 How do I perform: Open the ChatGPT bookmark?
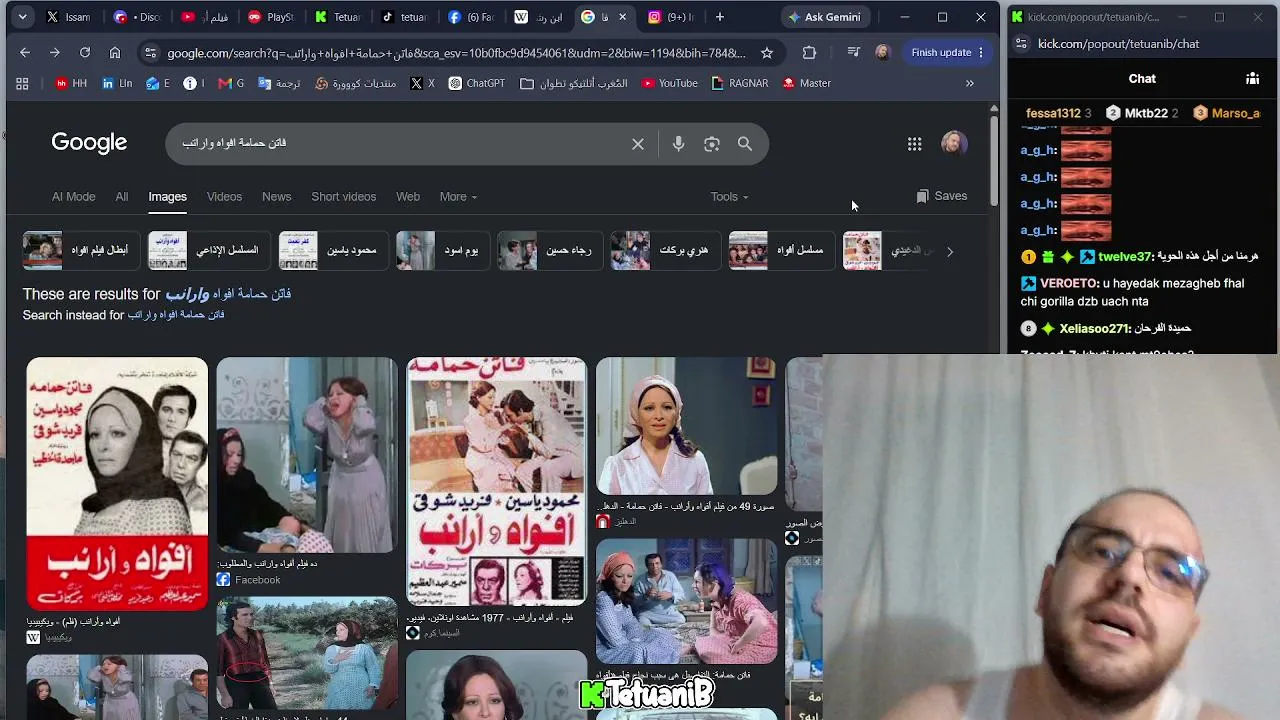477,83
